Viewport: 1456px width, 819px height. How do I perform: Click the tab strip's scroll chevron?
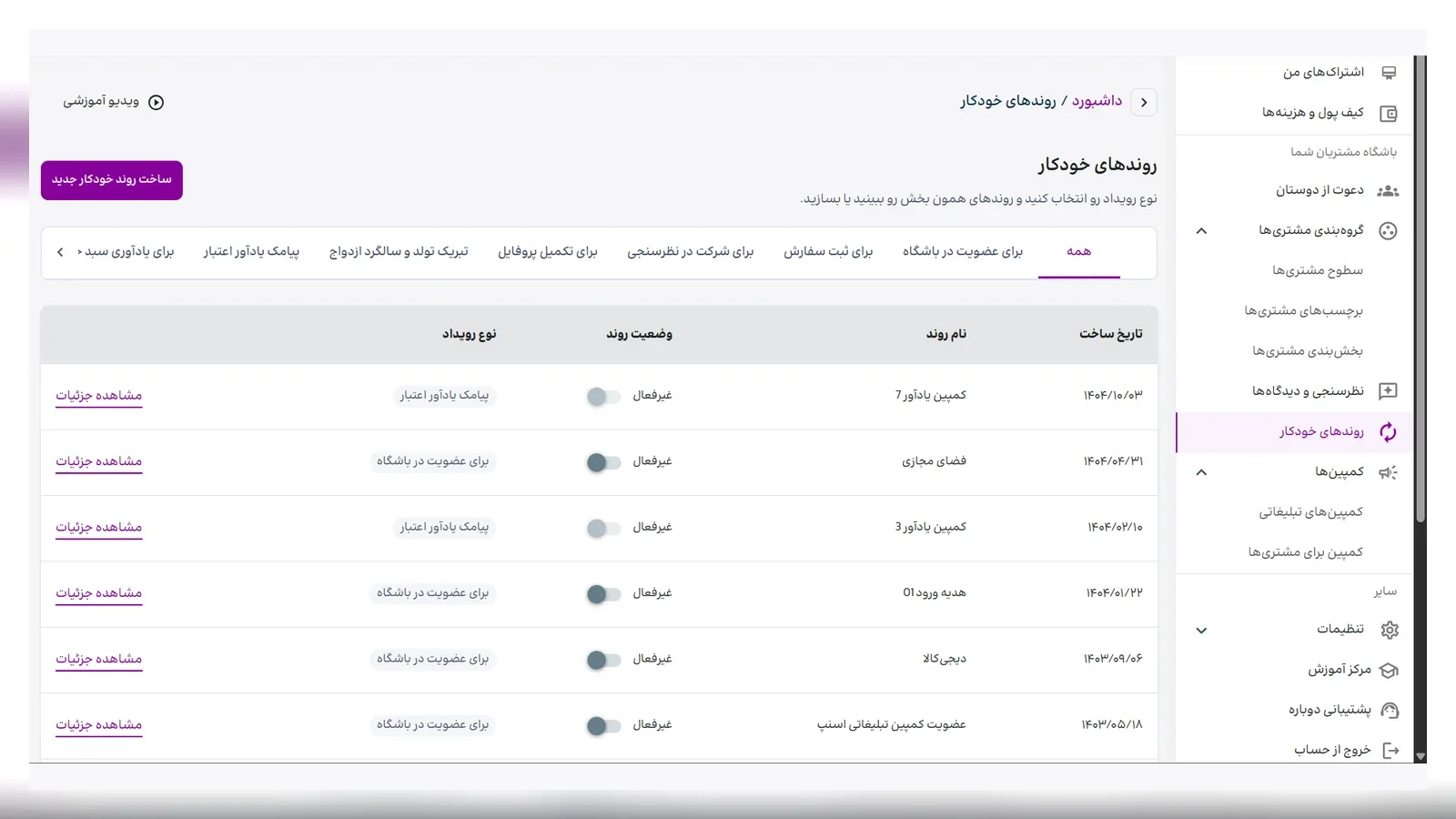click(60, 252)
